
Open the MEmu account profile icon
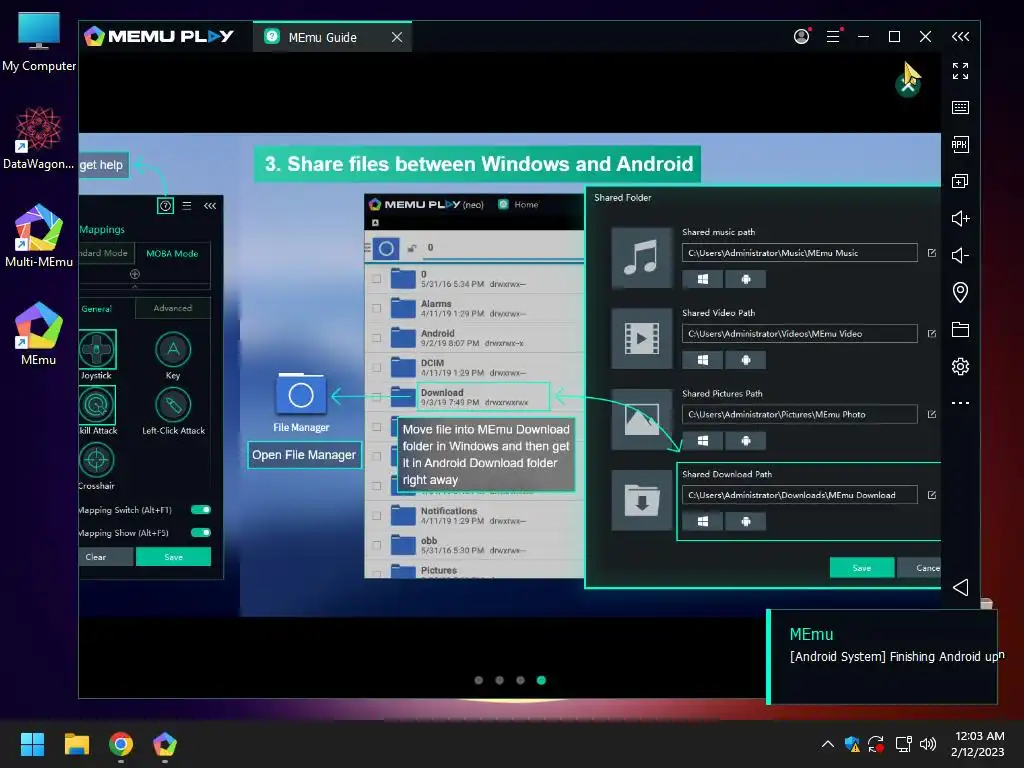click(801, 37)
